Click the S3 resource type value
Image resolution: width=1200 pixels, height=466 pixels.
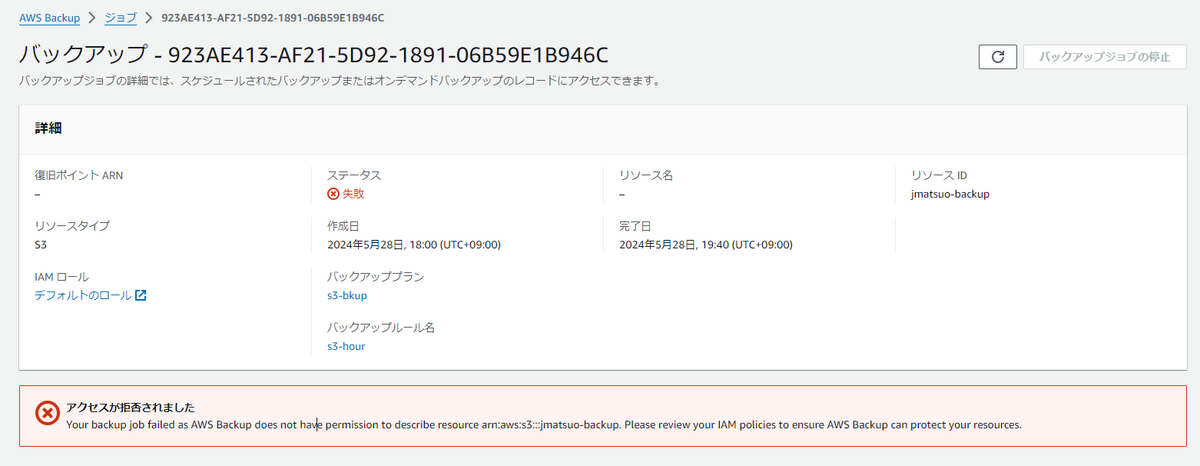pyautogui.click(x=41, y=244)
